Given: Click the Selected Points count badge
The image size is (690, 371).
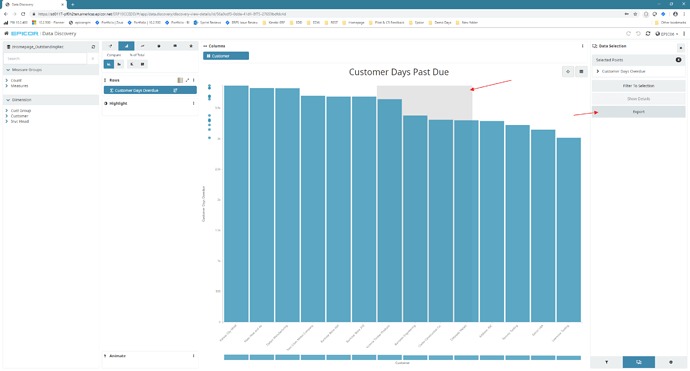Looking at the screenshot, I should (x=679, y=60).
